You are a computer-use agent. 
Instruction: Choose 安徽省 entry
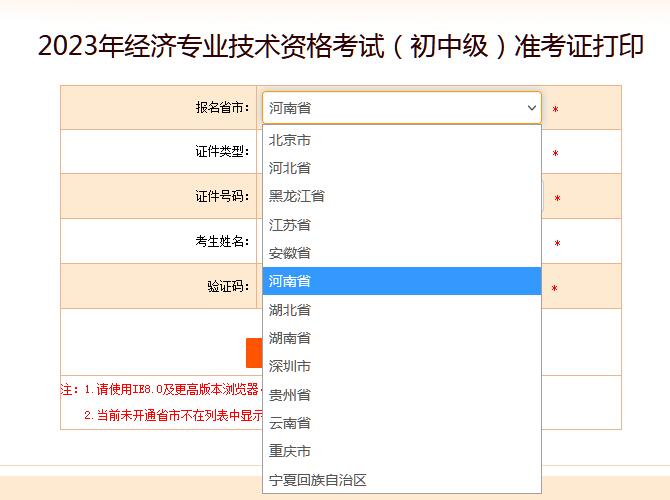[x=402, y=253]
